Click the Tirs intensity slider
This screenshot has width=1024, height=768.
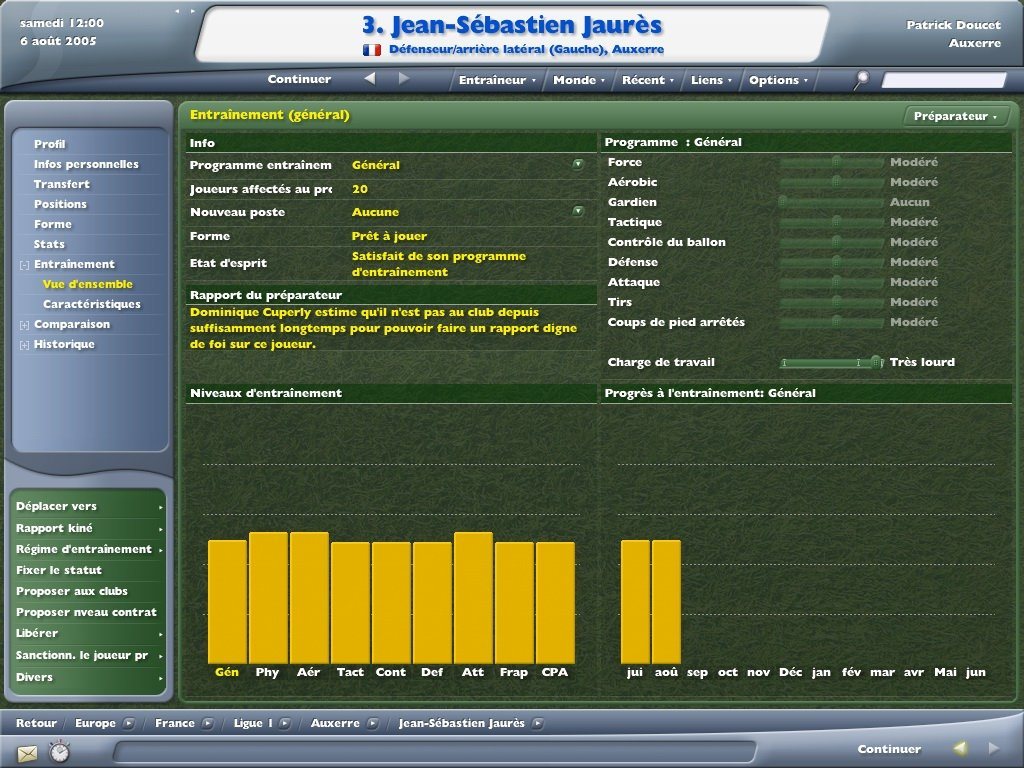coord(832,302)
